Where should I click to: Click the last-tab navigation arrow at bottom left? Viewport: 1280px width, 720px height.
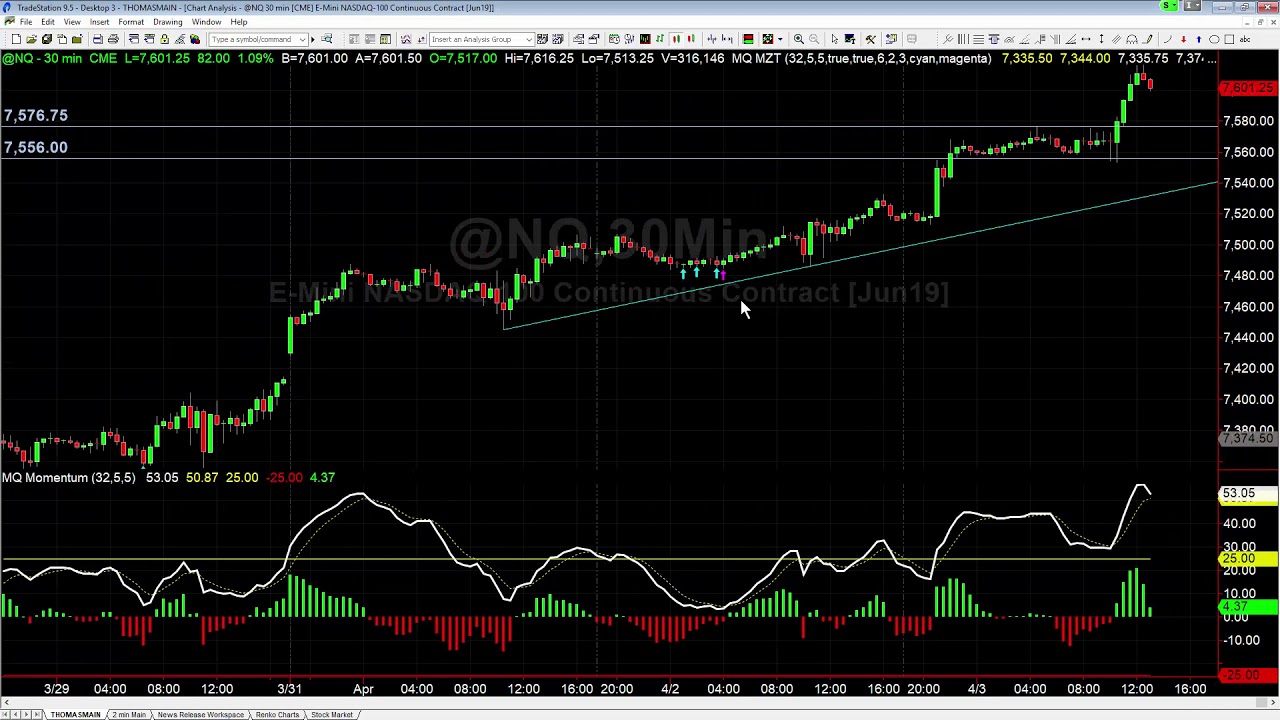(x=38, y=714)
